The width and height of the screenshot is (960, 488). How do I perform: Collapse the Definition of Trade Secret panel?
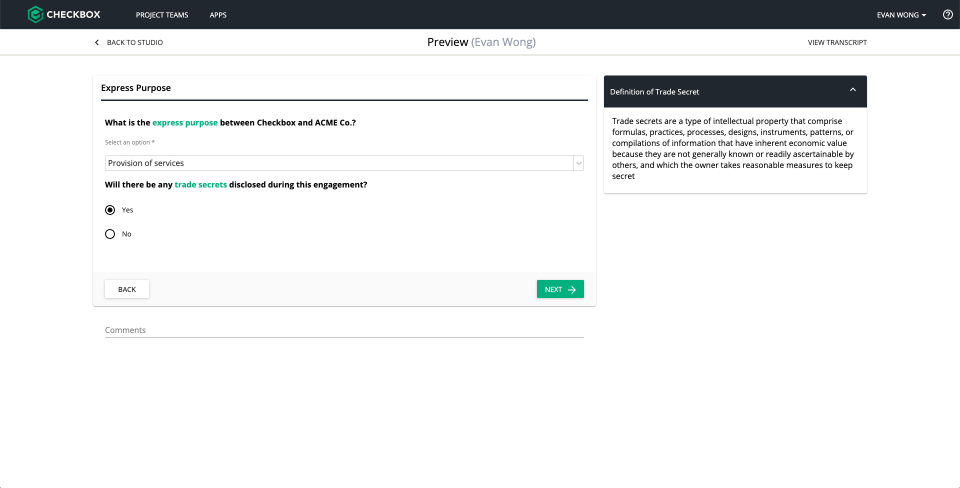pyautogui.click(x=853, y=90)
